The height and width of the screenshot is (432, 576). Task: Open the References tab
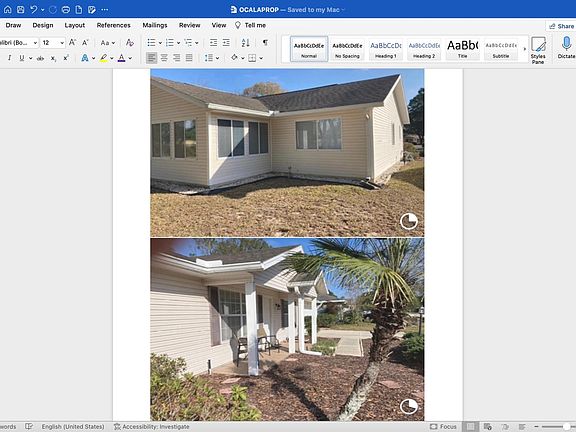click(x=114, y=25)
